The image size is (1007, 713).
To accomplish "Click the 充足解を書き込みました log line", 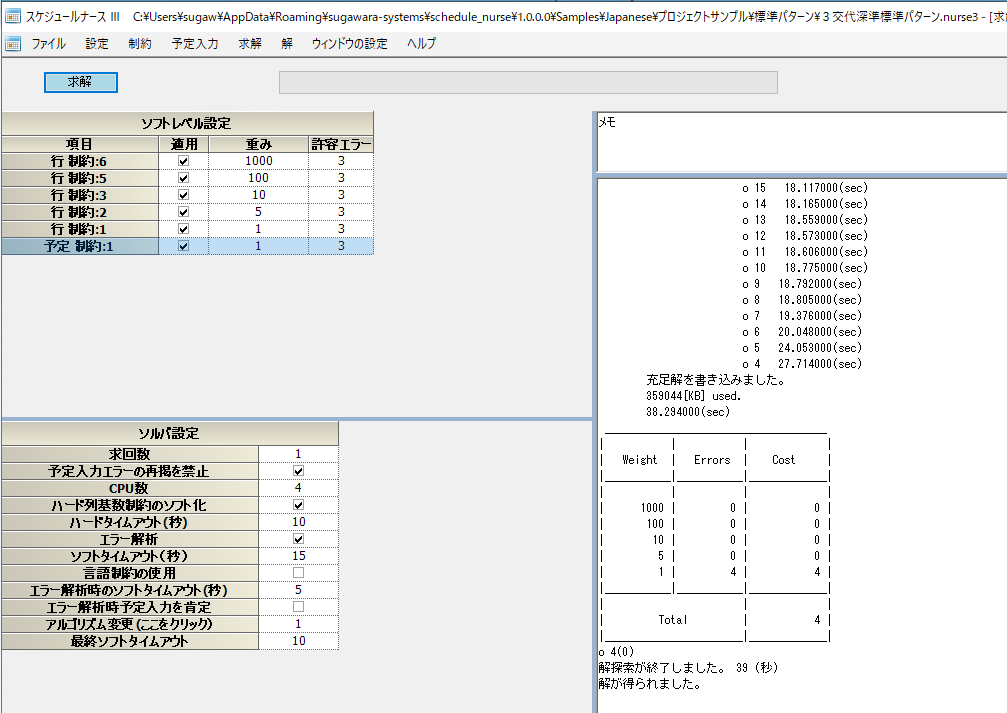I will click(x=715, y=380).
